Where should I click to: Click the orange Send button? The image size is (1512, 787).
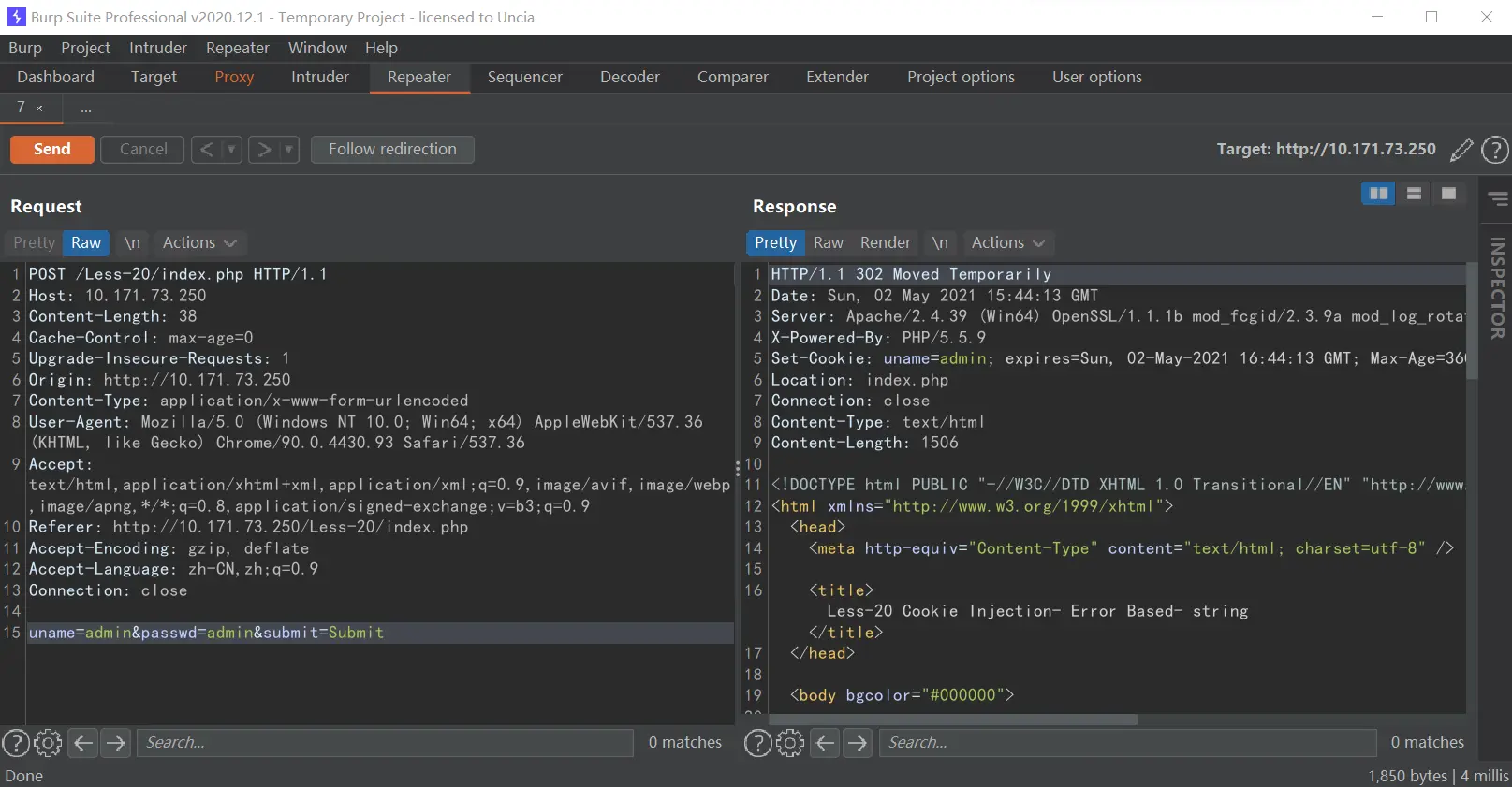pyautogui.click(x=52, y=150)
